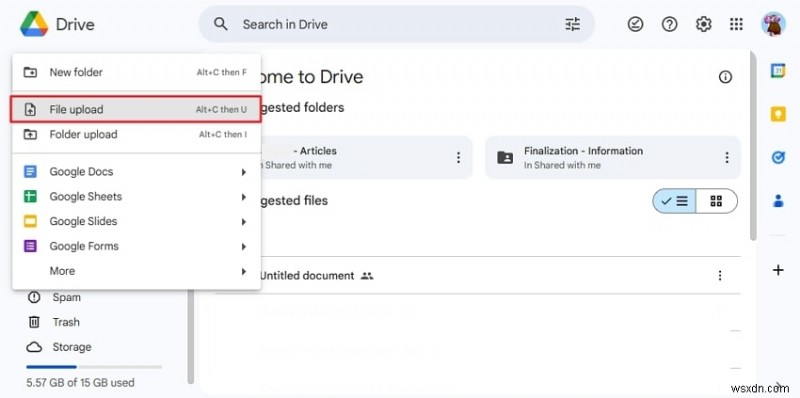
Task: Expand the More submenu arrow
Action: pos(244,271)
